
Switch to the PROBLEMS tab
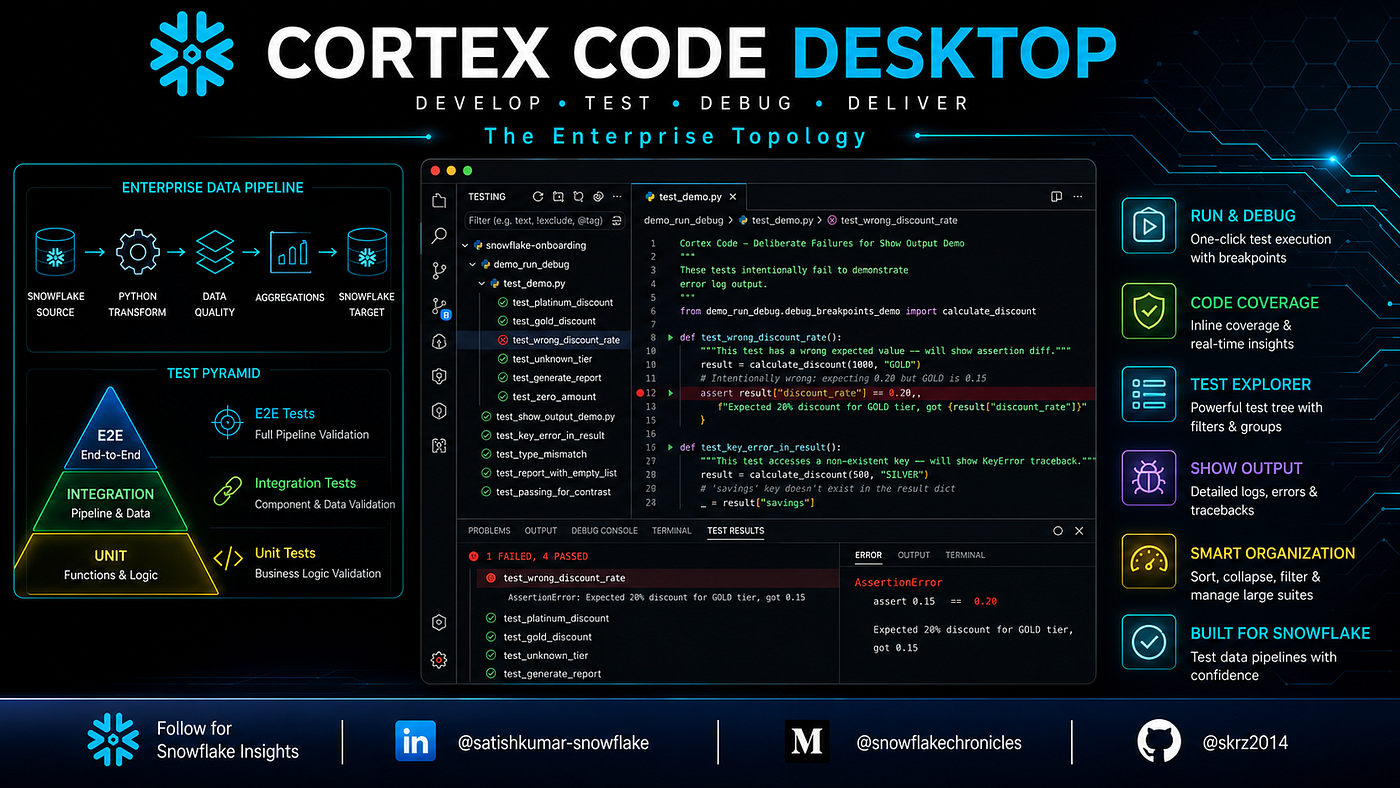(489, 531)
